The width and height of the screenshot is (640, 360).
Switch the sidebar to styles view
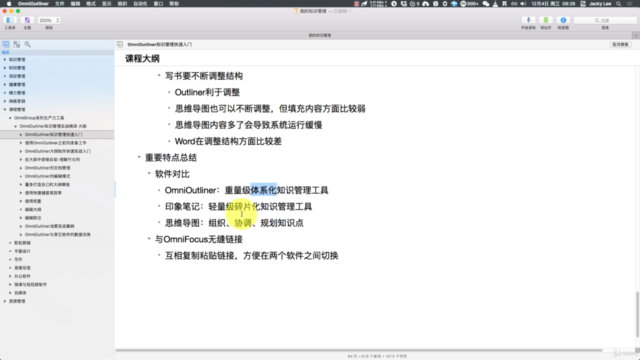[16, 44]
